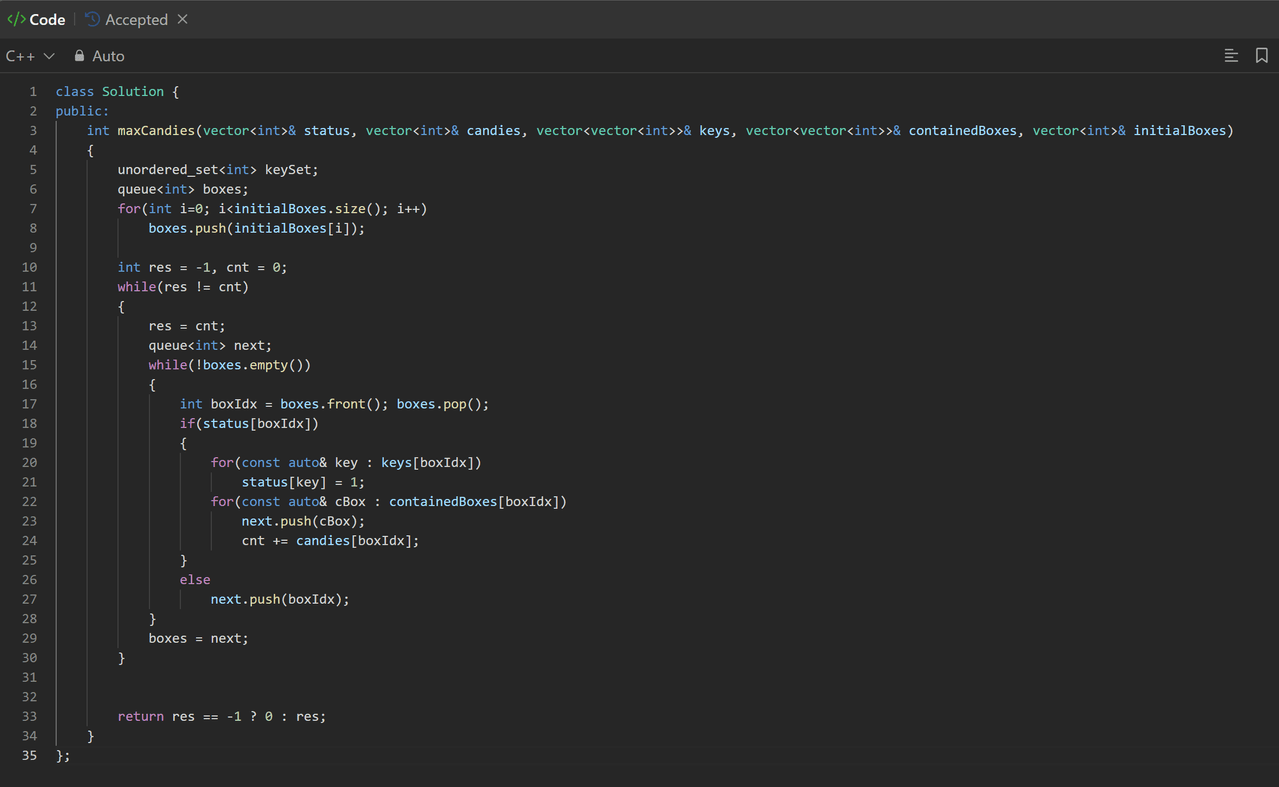1279x787 pixels.
Task: Click the bookmark icon in editor toolbar
Action: click(1261, 56)
